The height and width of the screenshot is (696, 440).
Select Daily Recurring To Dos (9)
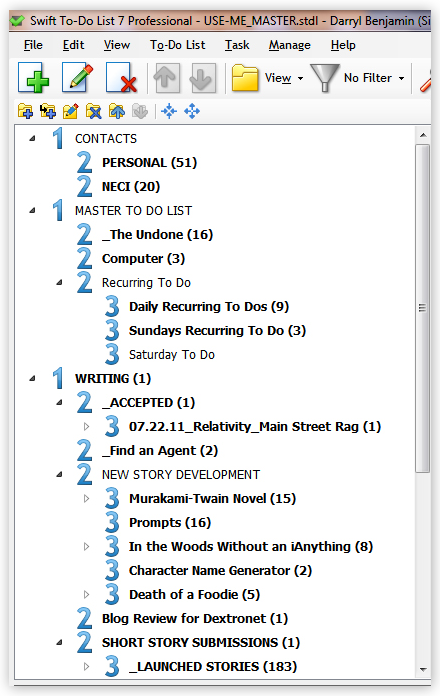[x=209, y=306]
